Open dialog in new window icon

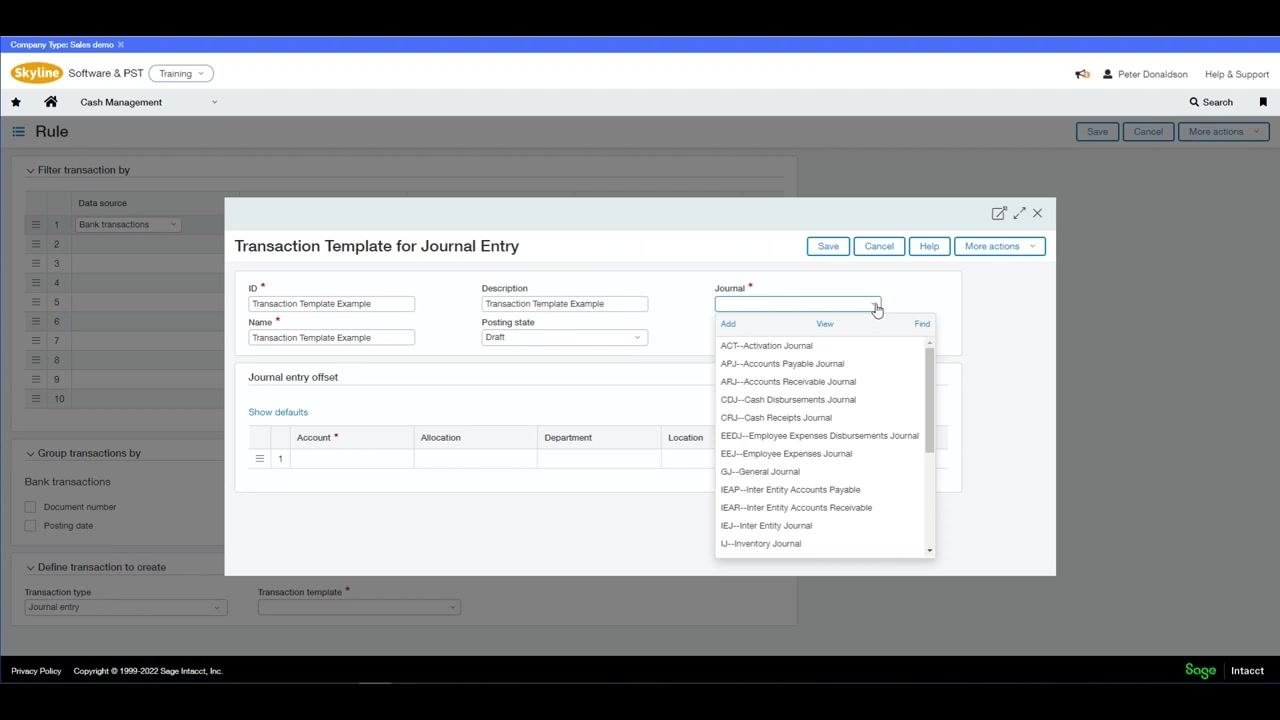(x=998, y=213)
